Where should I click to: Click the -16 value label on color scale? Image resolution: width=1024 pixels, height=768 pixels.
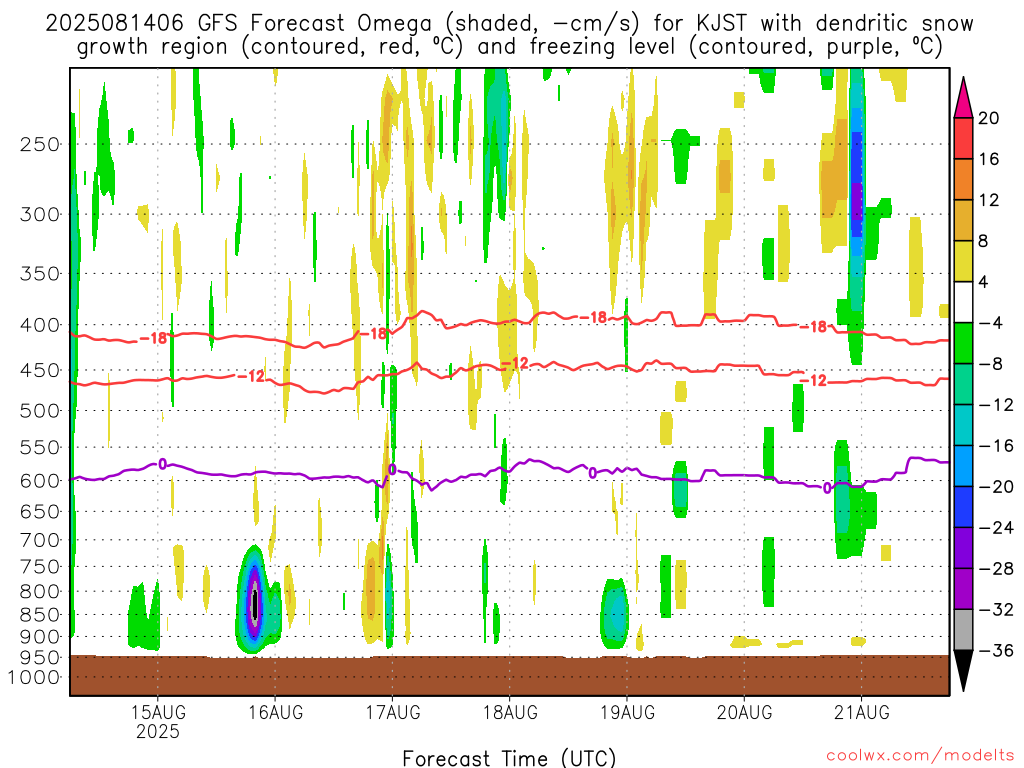(996, 445)
